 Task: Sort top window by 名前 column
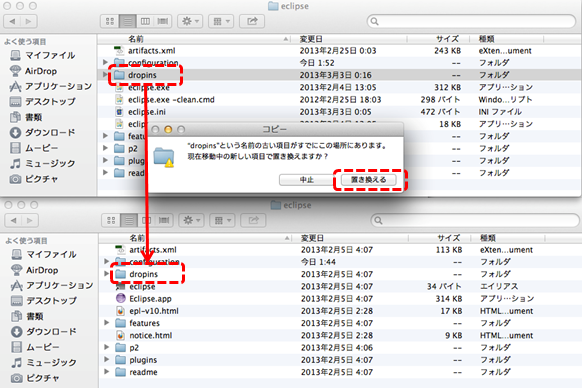pyautogui.click(x=194, y=39)
